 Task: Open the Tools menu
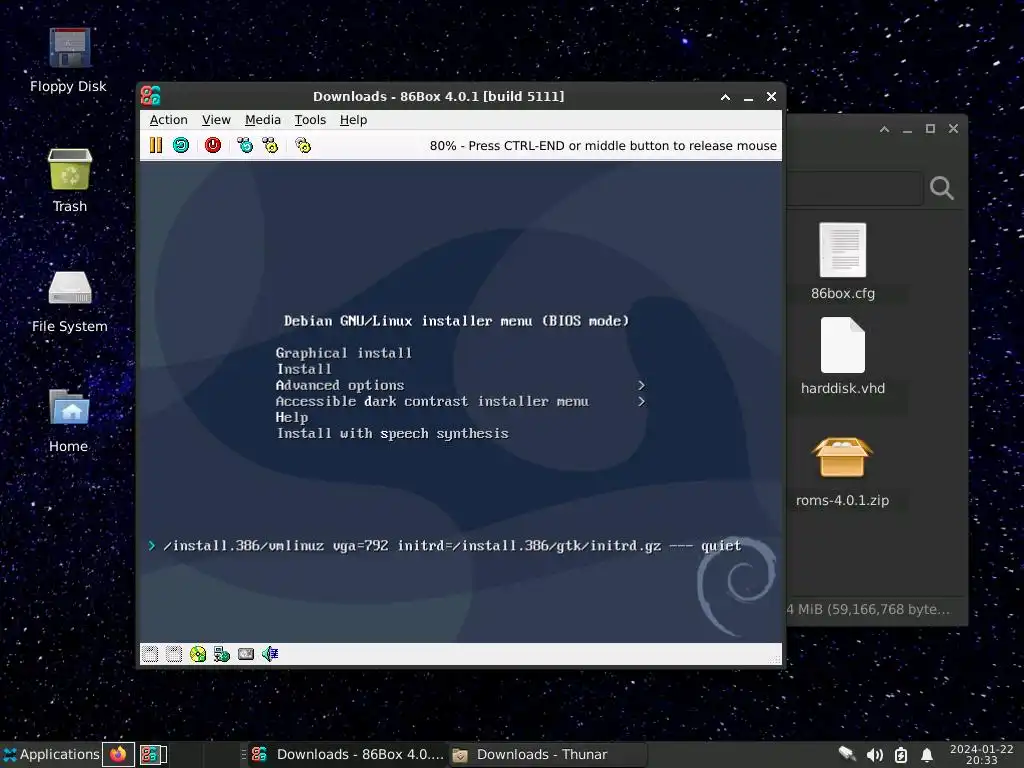tap(310, 120)
